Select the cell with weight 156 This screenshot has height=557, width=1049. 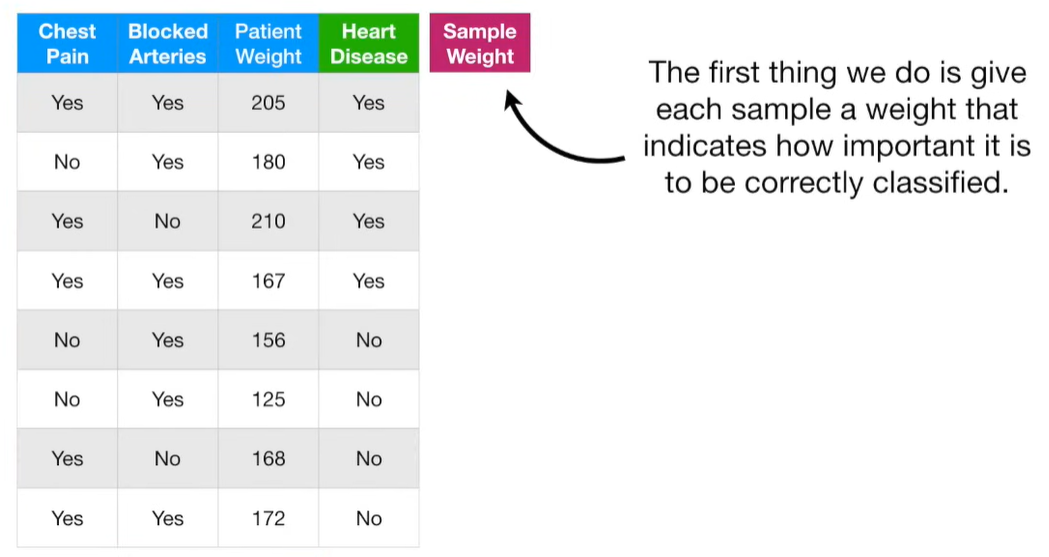click(268, 340)
